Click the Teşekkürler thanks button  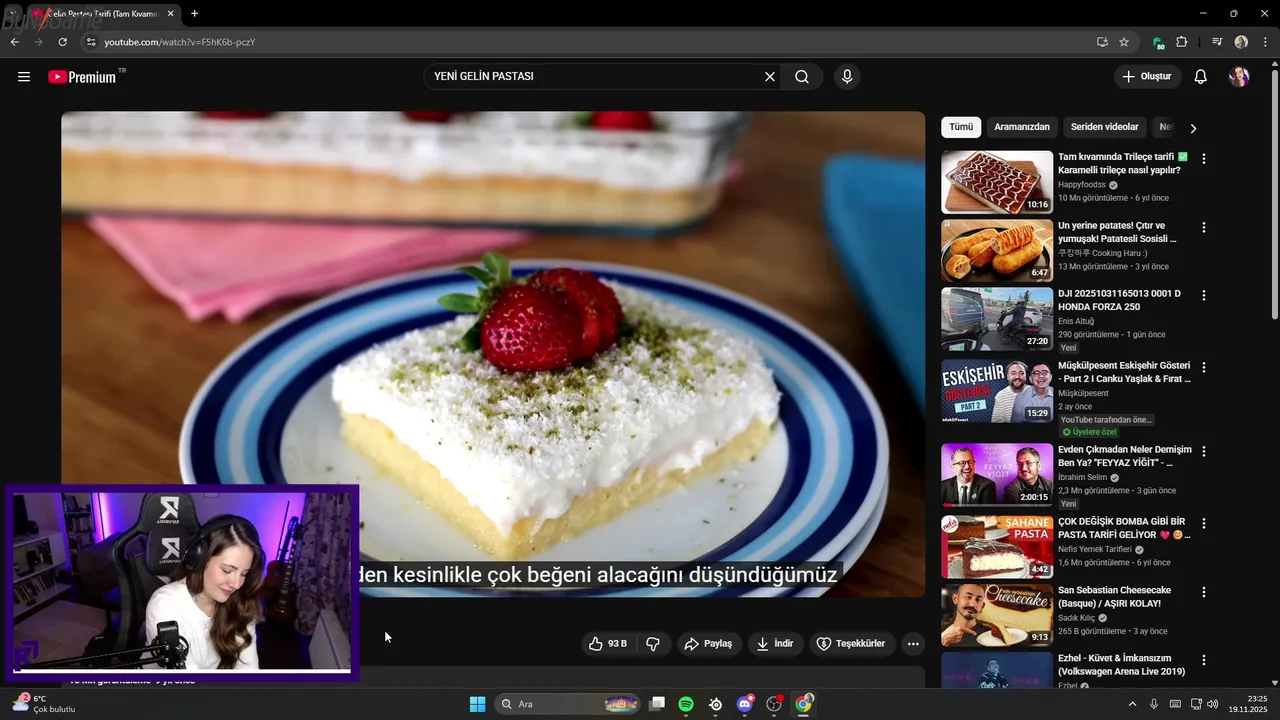(851, 644)
